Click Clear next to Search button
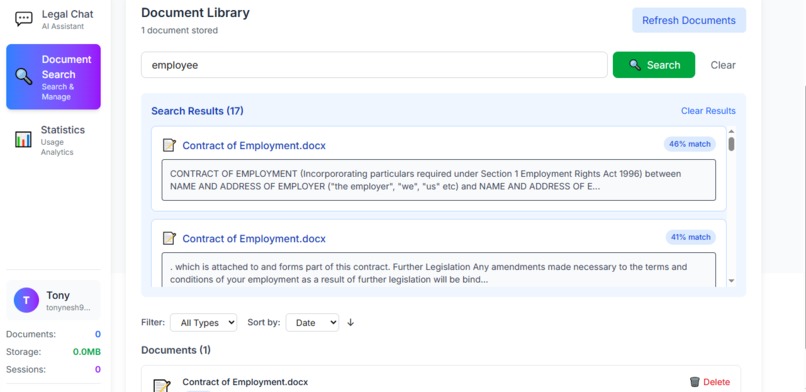This screenshot has height=392, width=806. (723, 65)
